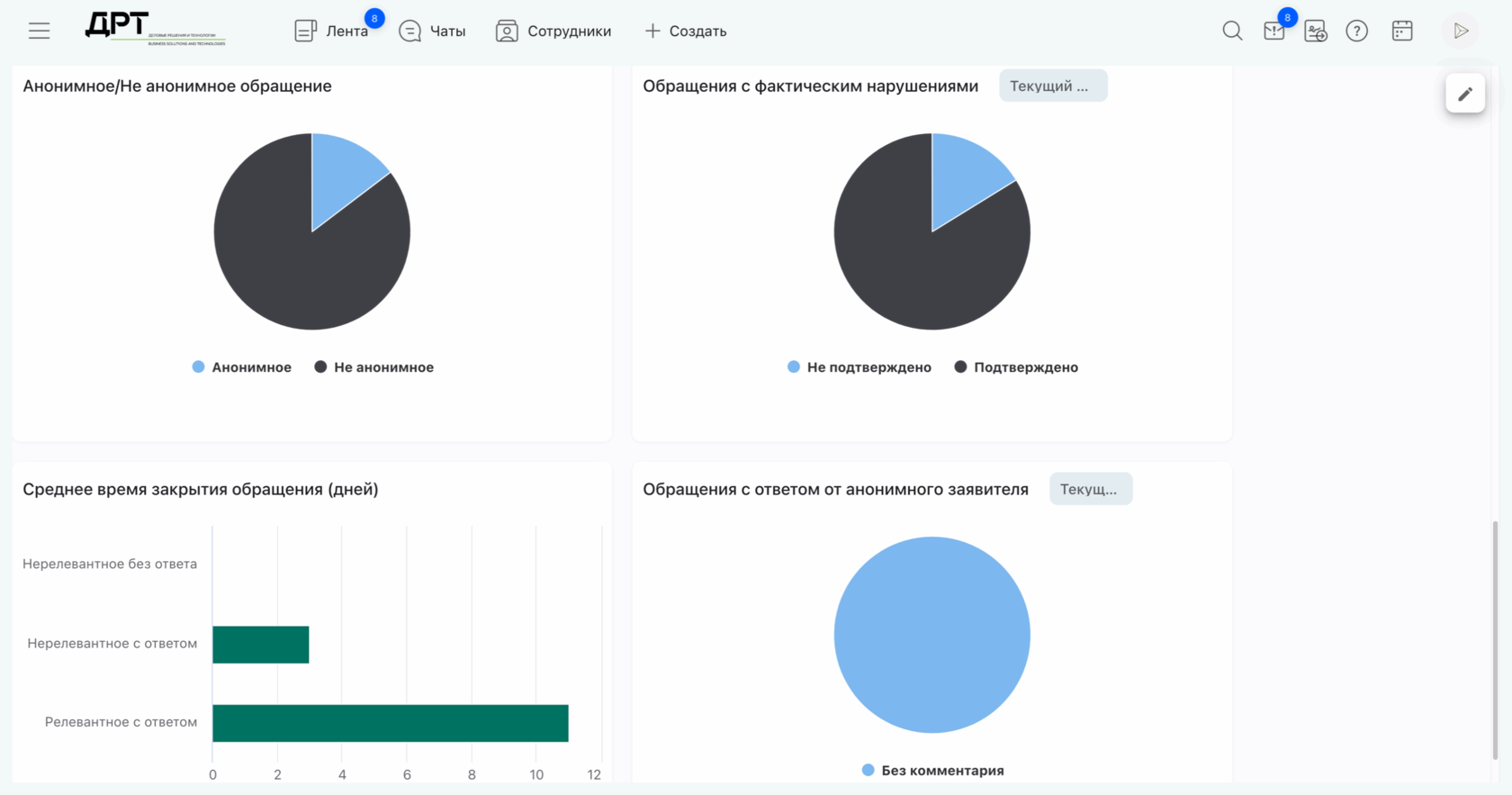1512x795 pixels.
Task: Click the Релевантное с ответом bar
Action: 391,723
